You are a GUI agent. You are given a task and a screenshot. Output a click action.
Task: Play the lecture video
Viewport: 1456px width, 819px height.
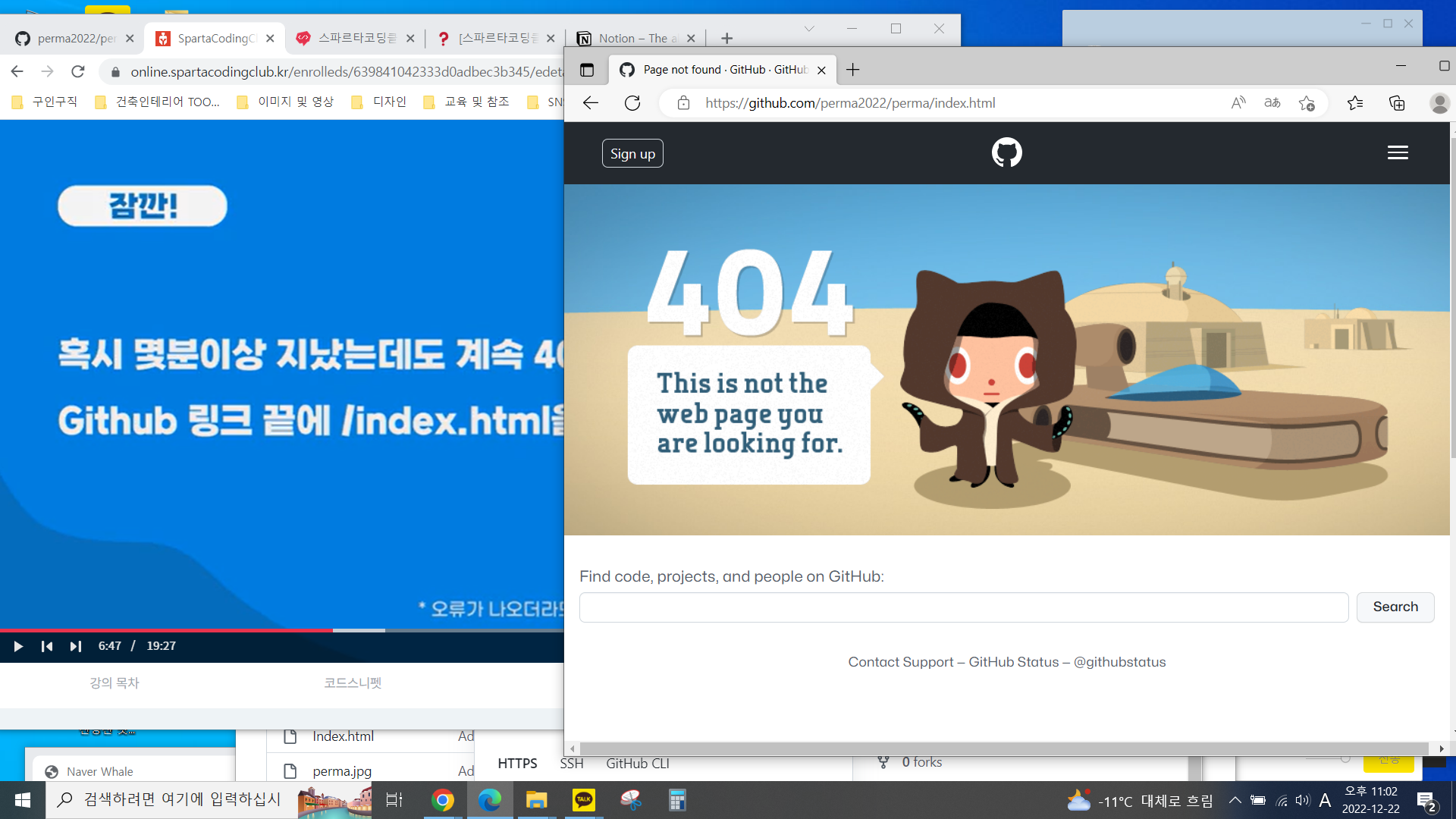18,646
